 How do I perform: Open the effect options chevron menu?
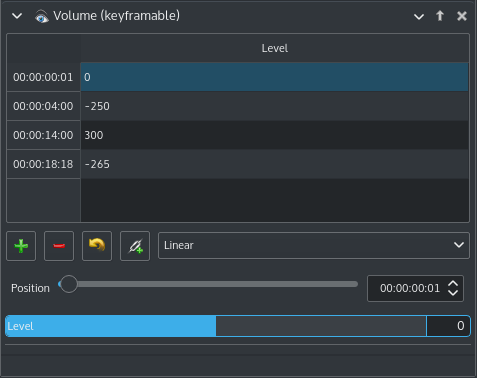(419, 16)
